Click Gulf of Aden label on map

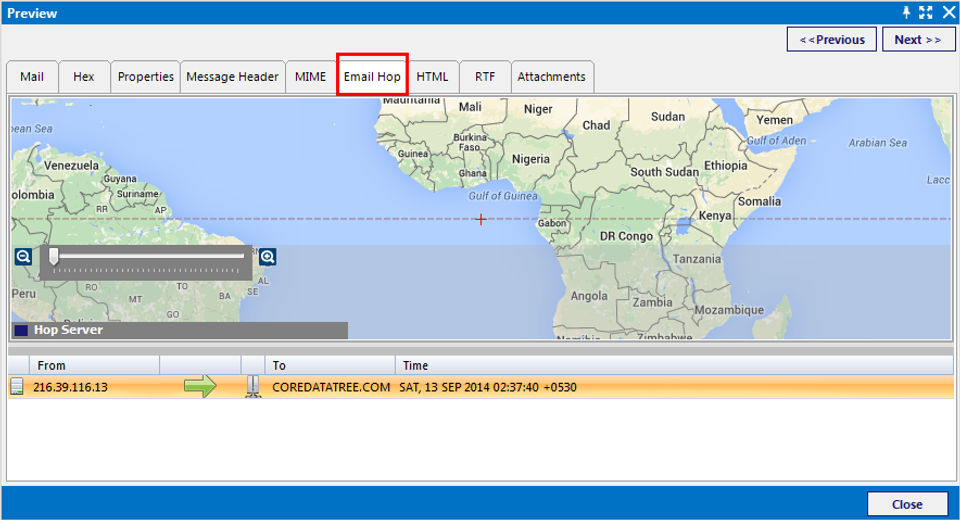pos(776,140)
